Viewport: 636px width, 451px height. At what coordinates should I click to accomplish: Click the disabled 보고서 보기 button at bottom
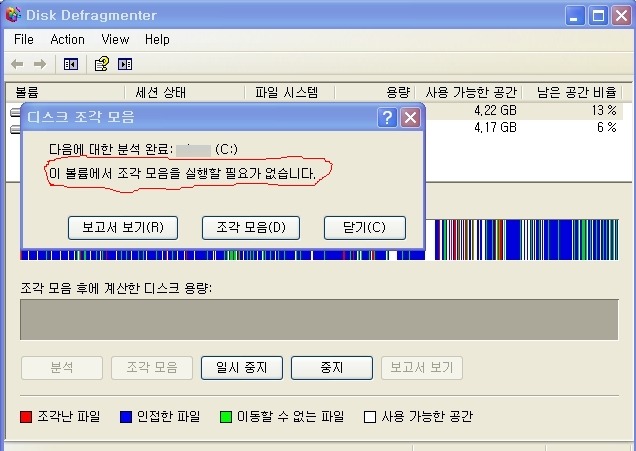[422, 368]
